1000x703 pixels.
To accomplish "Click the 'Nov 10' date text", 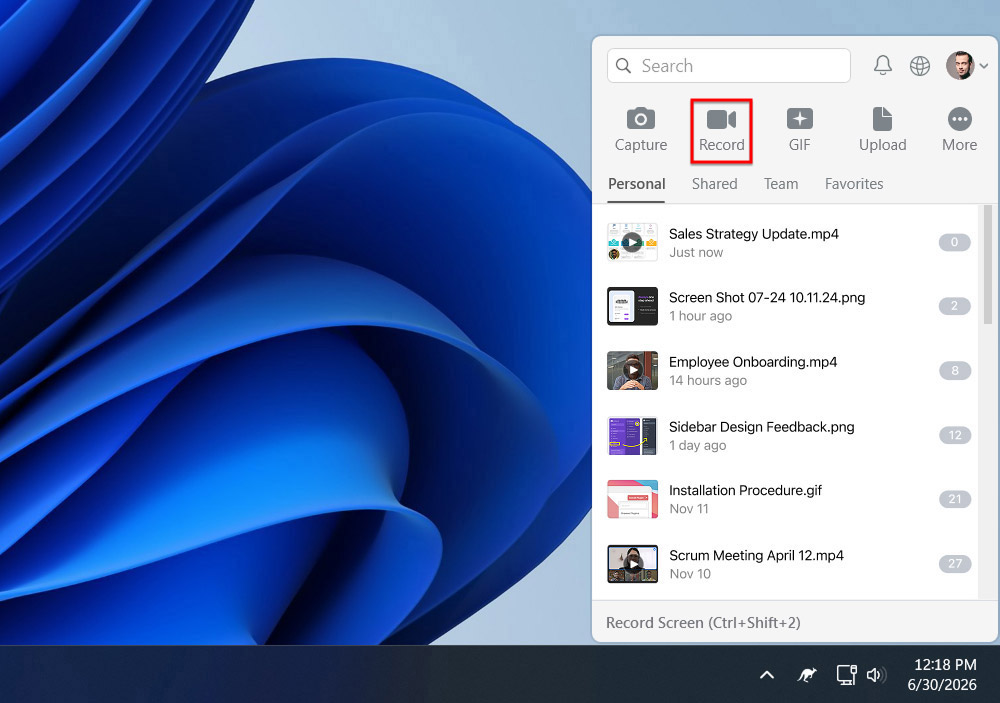I will (x=690, y=574).
